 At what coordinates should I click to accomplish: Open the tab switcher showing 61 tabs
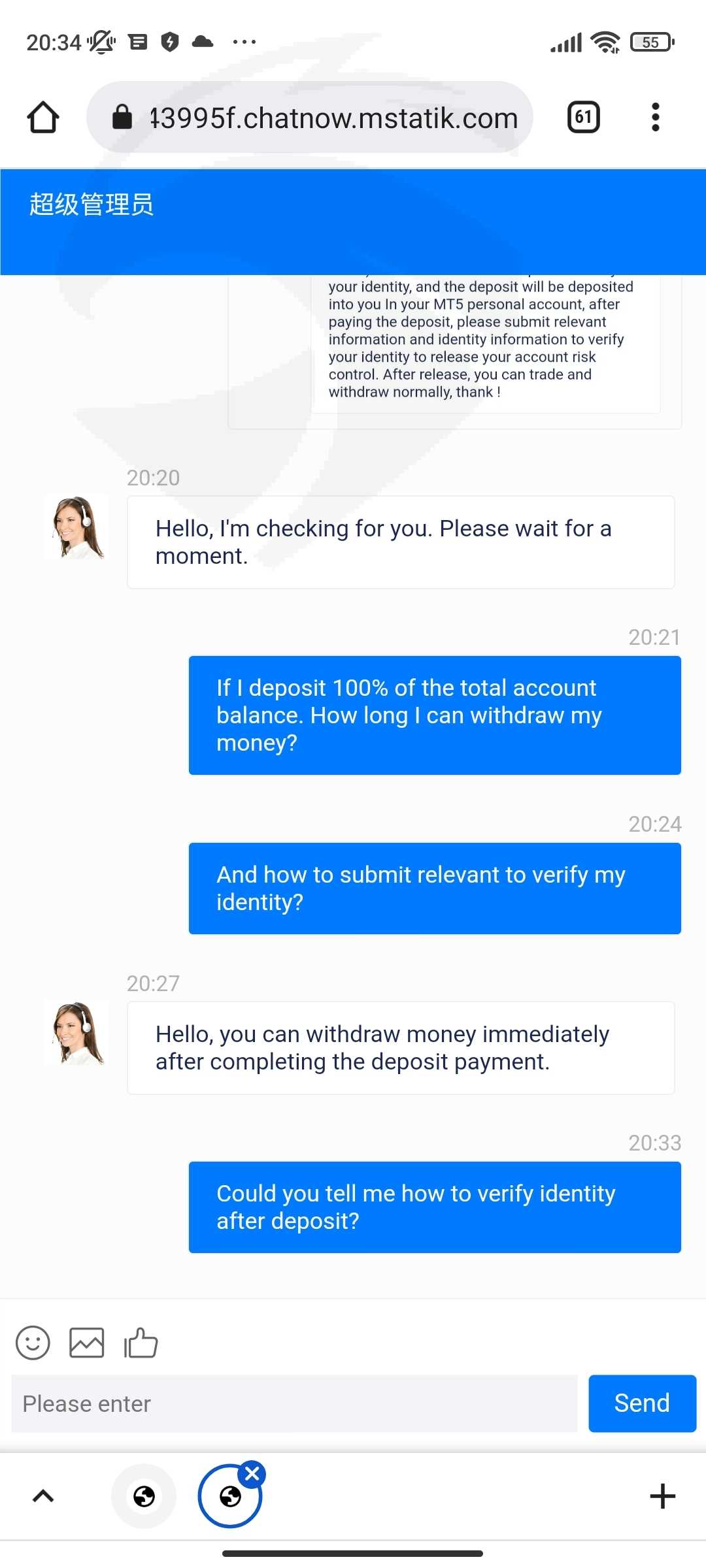(x=583, y=118)
